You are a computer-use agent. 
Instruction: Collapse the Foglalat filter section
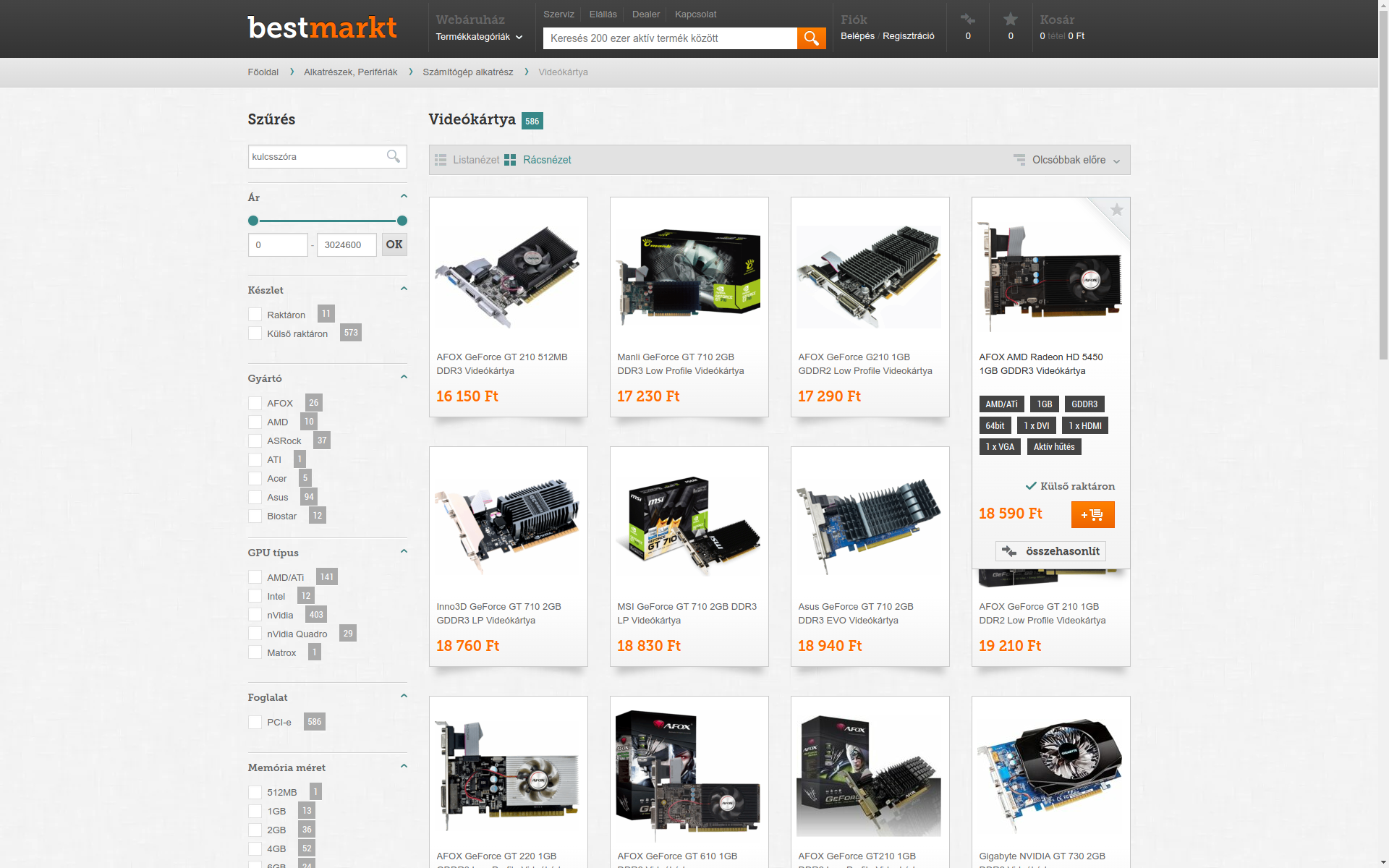404,696
